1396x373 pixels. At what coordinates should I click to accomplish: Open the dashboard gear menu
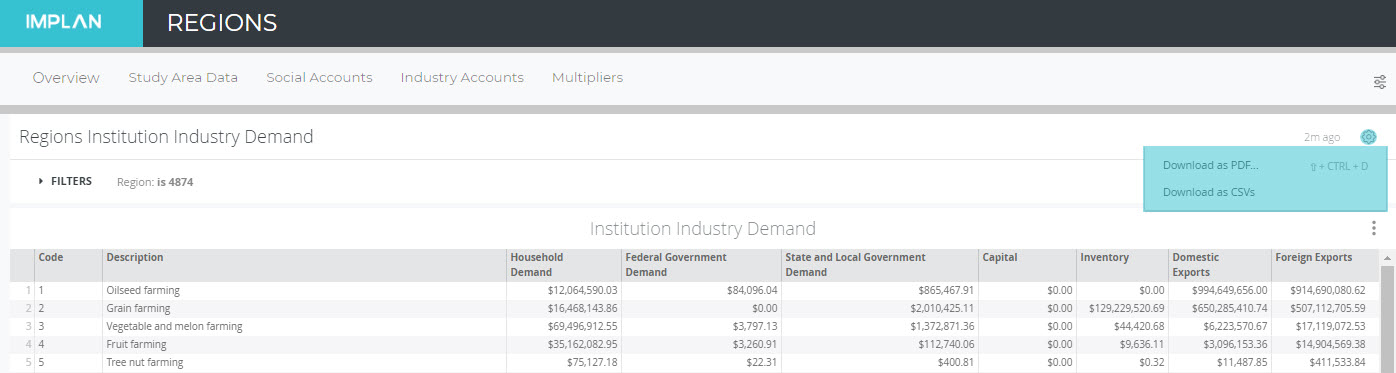point(1368,137)
